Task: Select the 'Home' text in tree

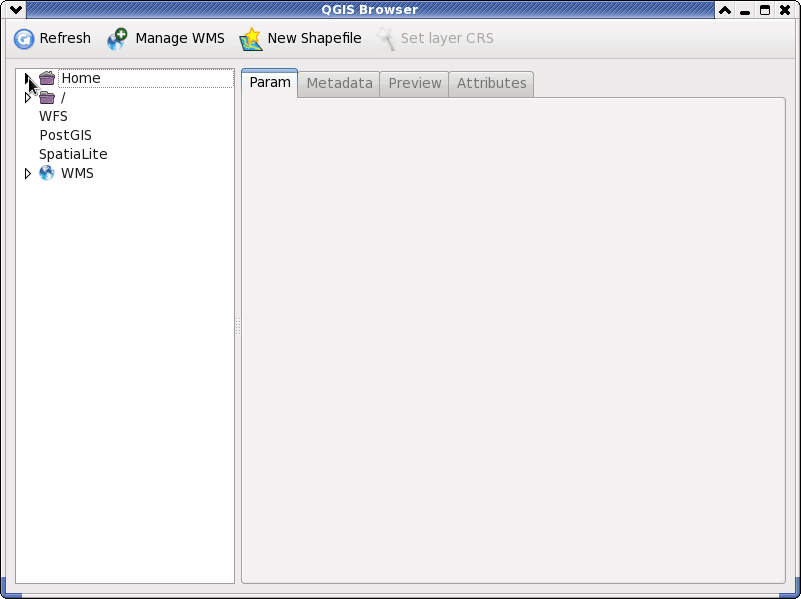Action: pyautogui.click(x=81, y=78)
